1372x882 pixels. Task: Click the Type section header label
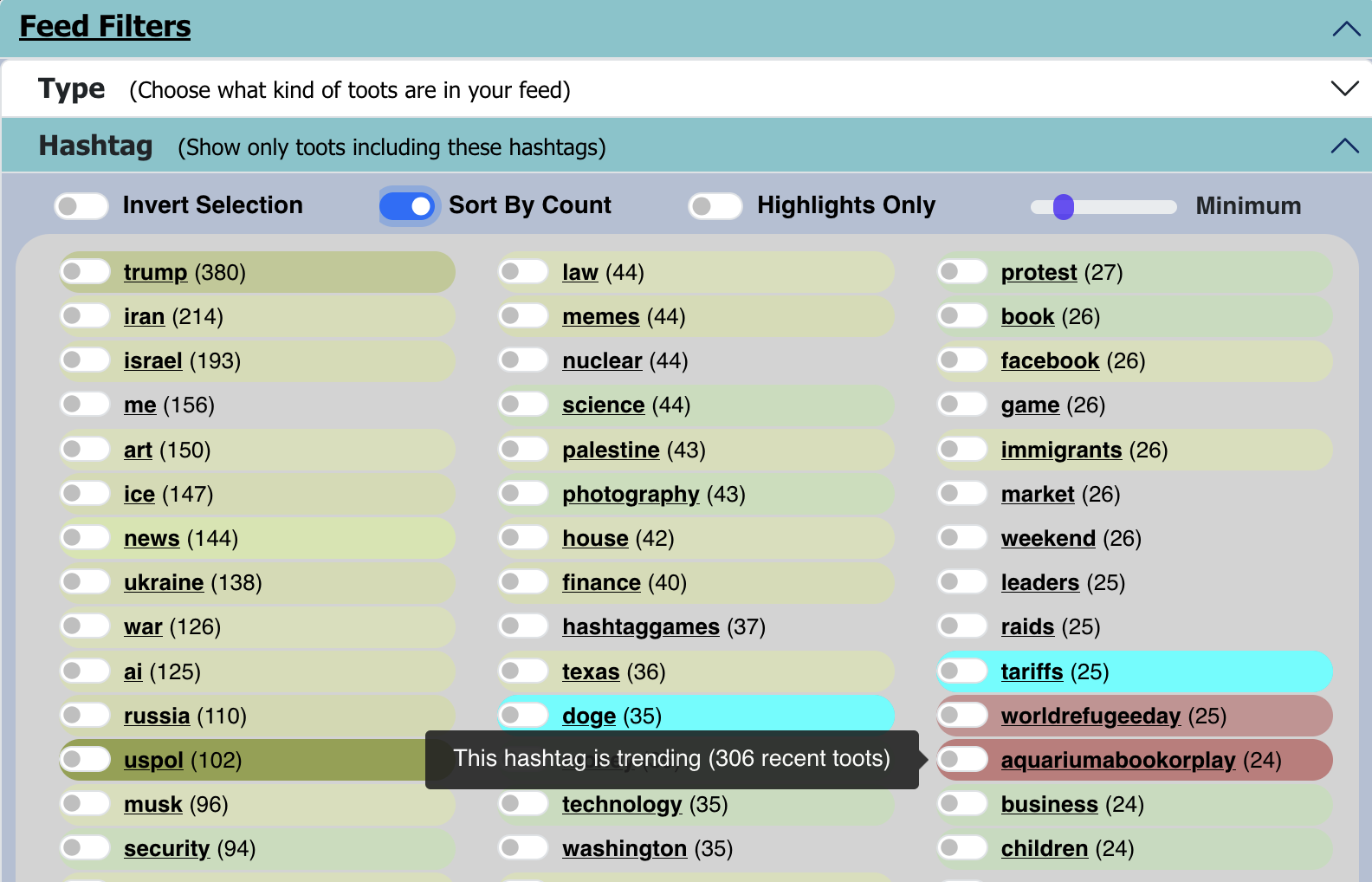[x=71, y=88]
